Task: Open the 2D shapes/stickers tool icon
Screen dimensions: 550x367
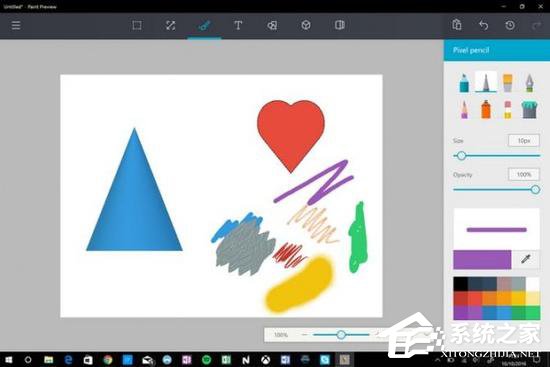Action: [x=272, y=25]
